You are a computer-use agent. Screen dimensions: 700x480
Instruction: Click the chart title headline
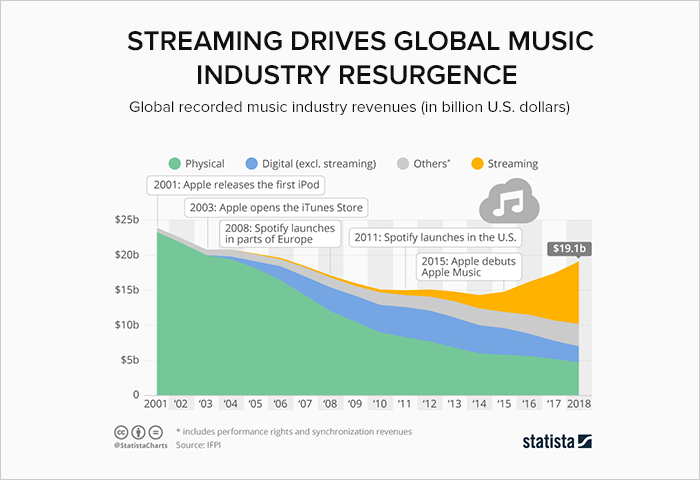[360, 58]
